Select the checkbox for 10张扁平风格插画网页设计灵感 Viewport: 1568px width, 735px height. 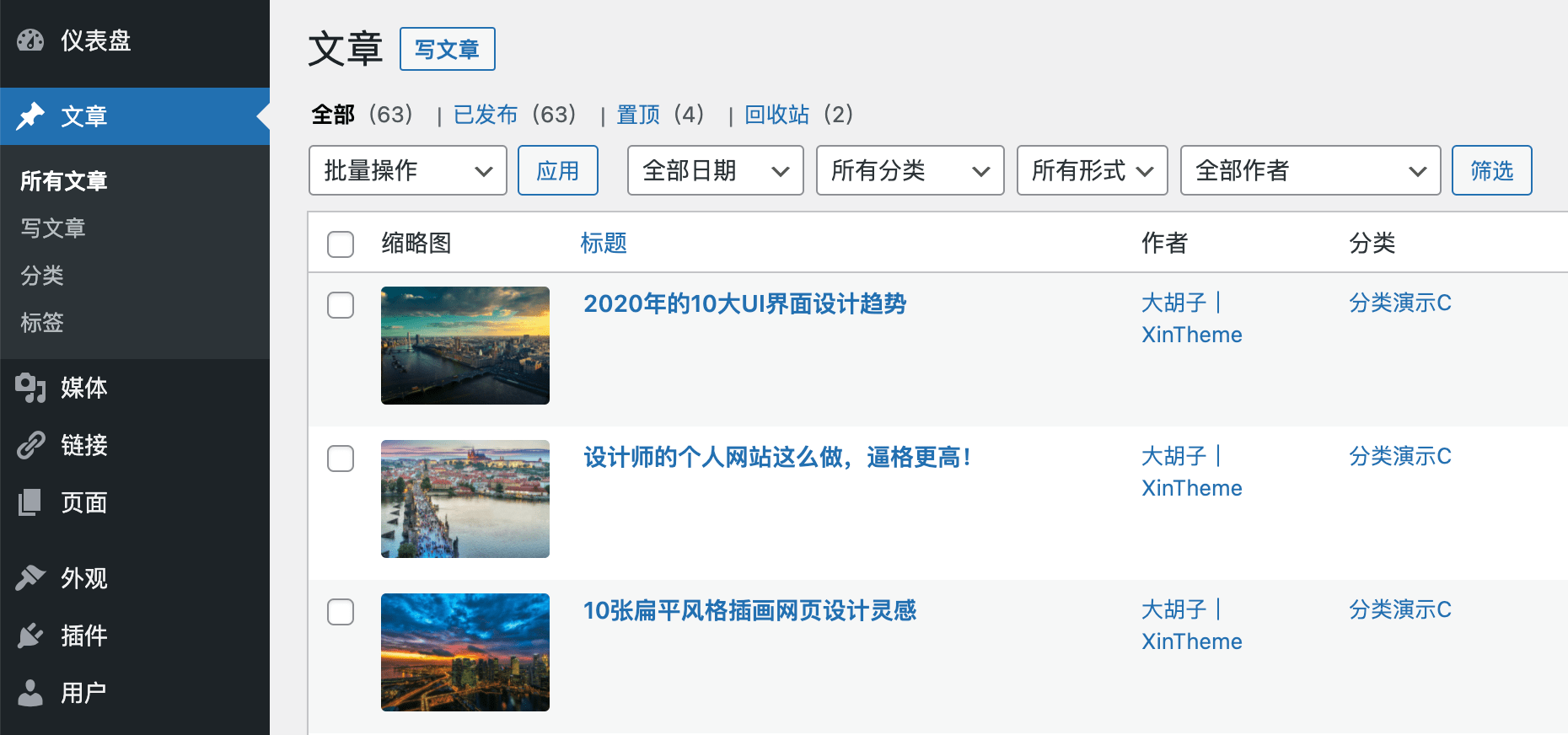click(341, 612)
